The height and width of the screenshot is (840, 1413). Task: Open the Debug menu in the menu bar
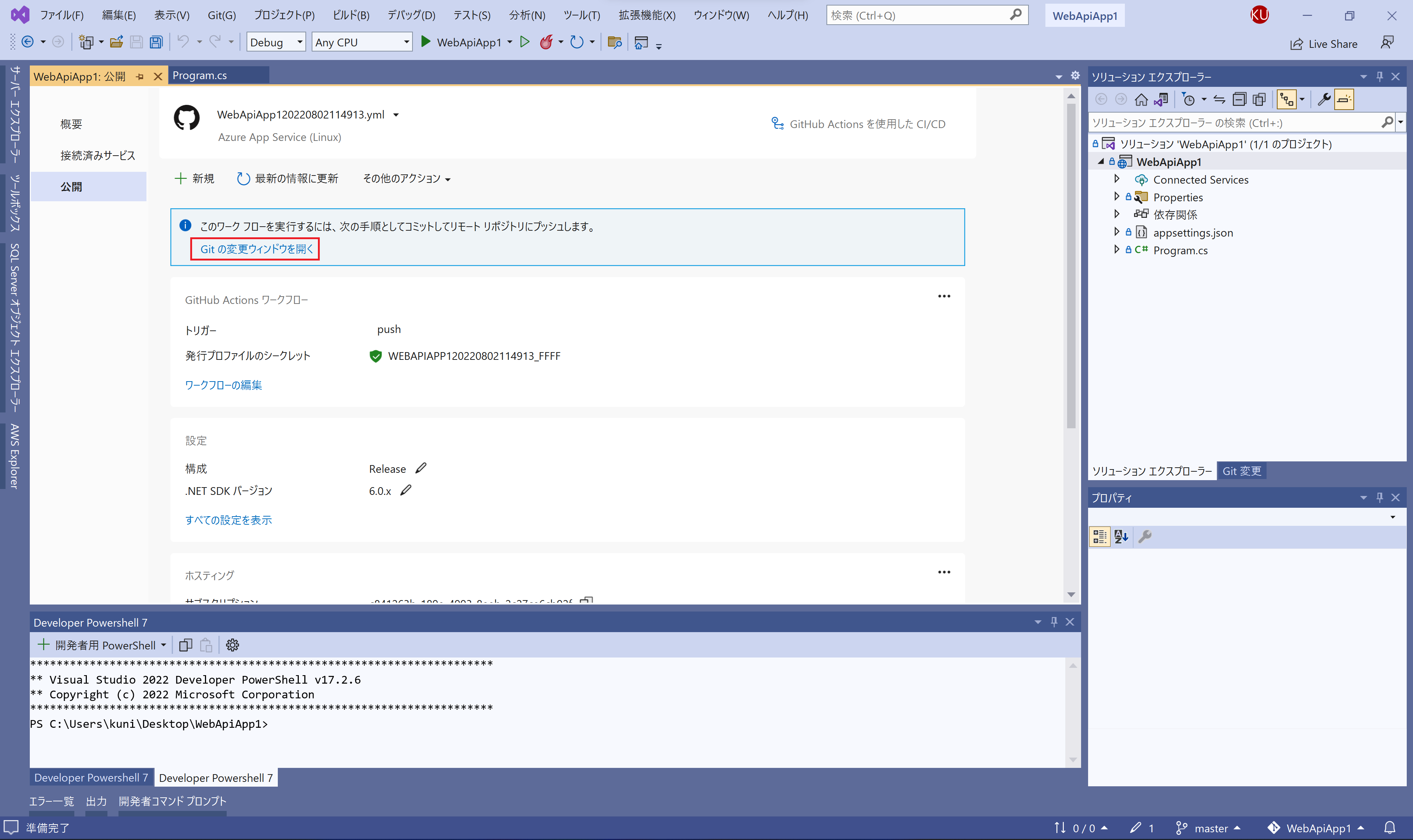tap(411, 15)
